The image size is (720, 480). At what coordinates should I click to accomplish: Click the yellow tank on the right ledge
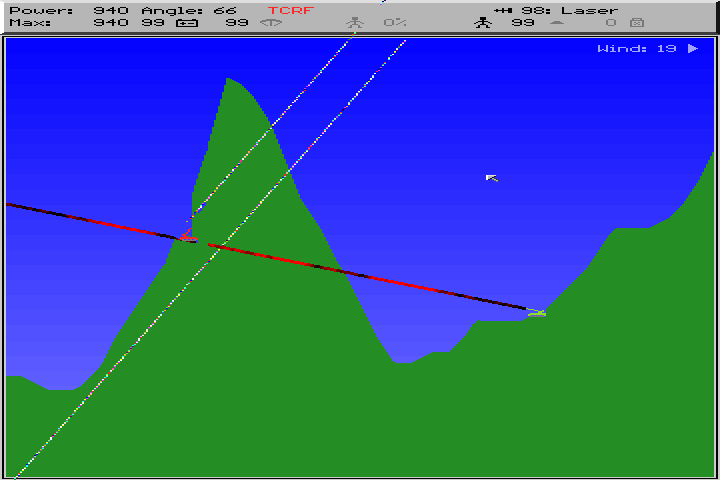[x=537, y=313]
